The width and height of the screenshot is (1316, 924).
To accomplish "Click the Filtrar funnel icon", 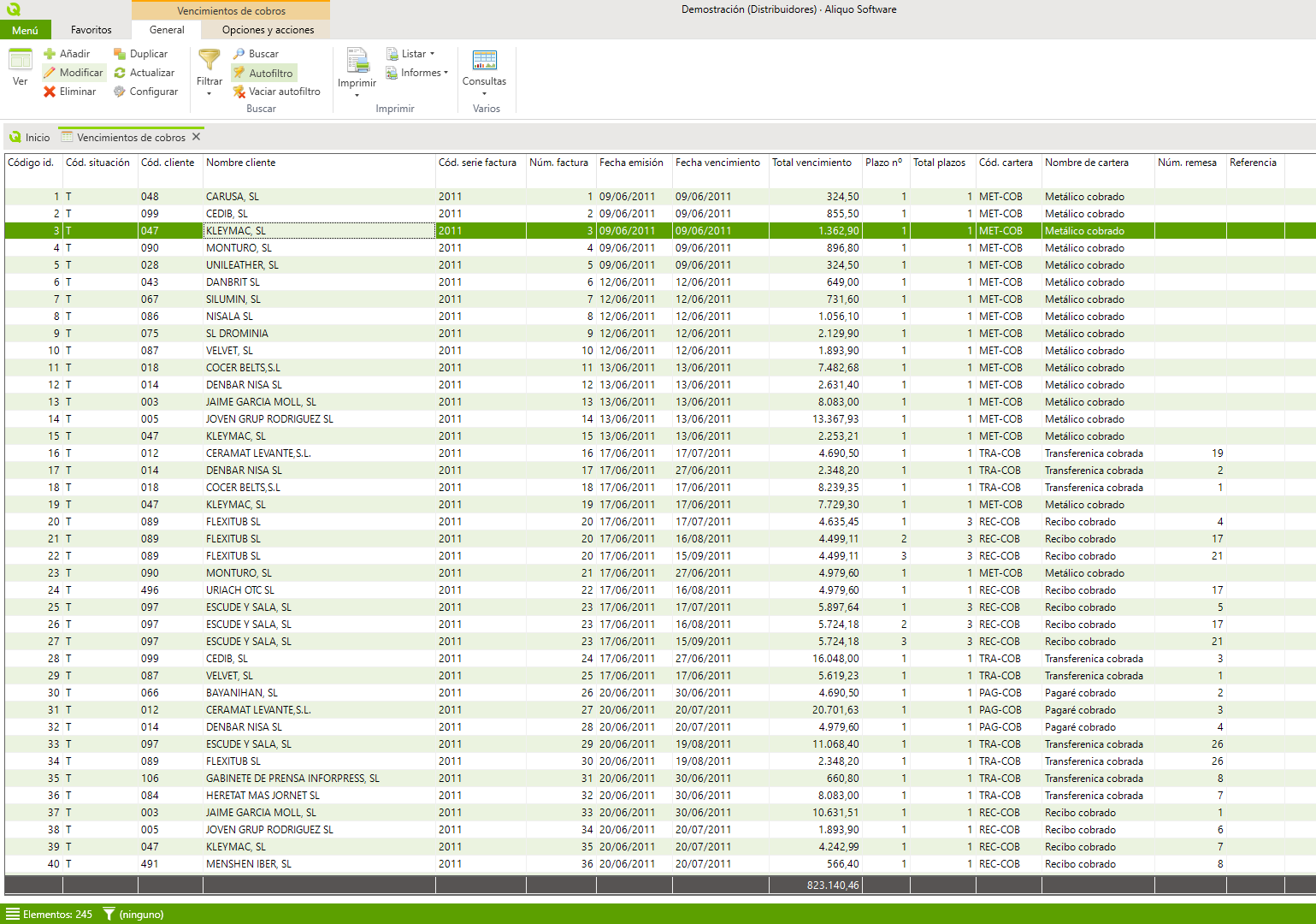I will (209, 60).
